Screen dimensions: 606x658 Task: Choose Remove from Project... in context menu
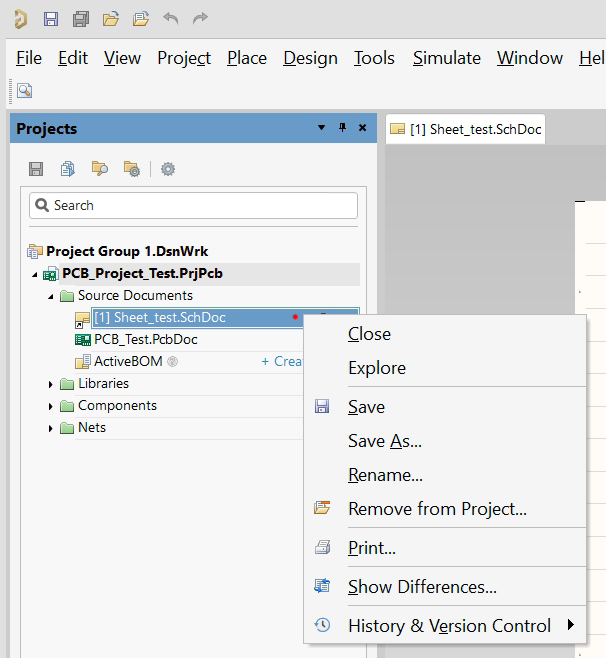(445, 509)
